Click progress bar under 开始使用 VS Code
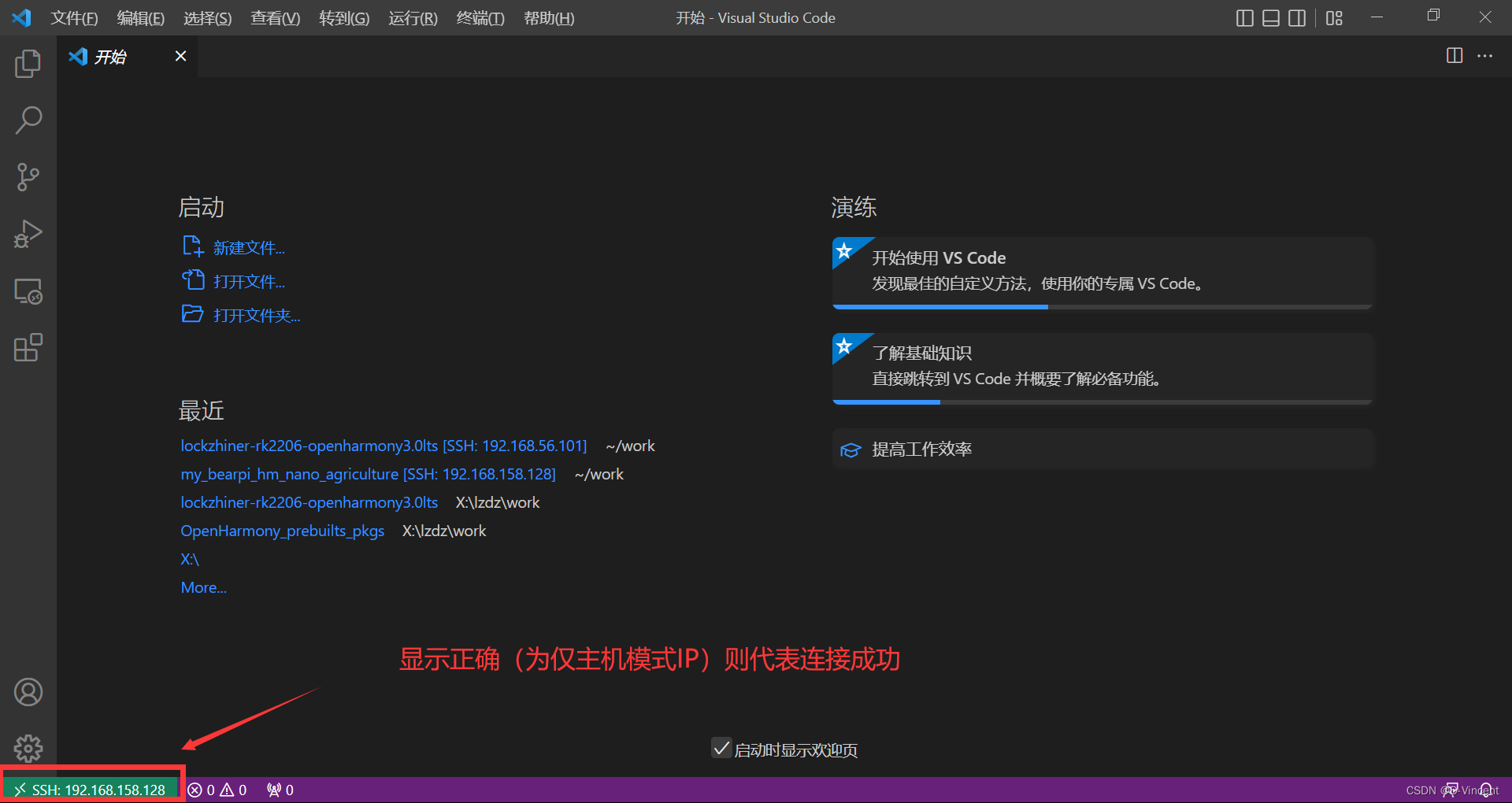The height and width of the screenshot is (803, 1512). coord(1102,307)
